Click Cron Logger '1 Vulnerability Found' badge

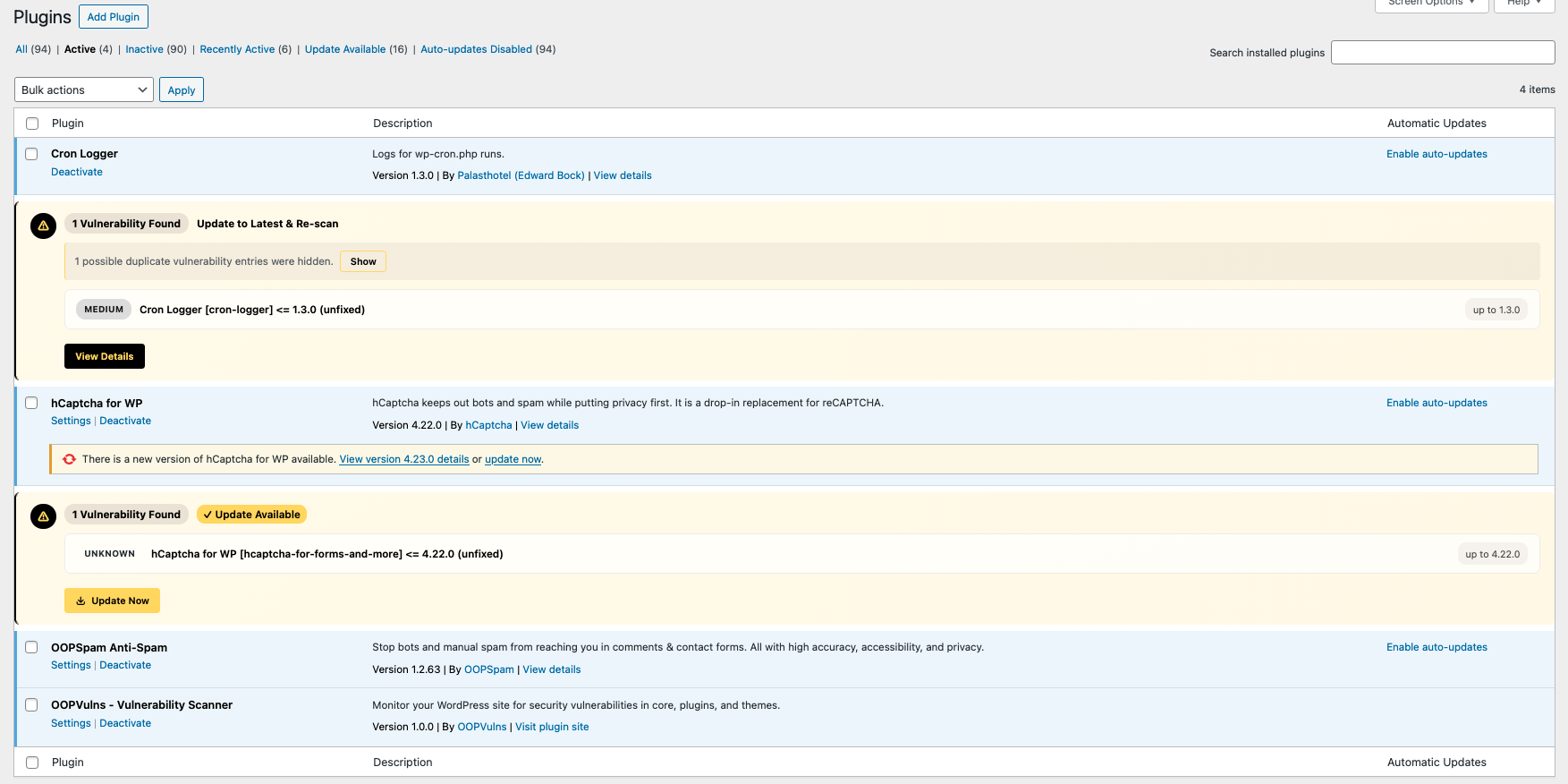[x=126, y=224]
